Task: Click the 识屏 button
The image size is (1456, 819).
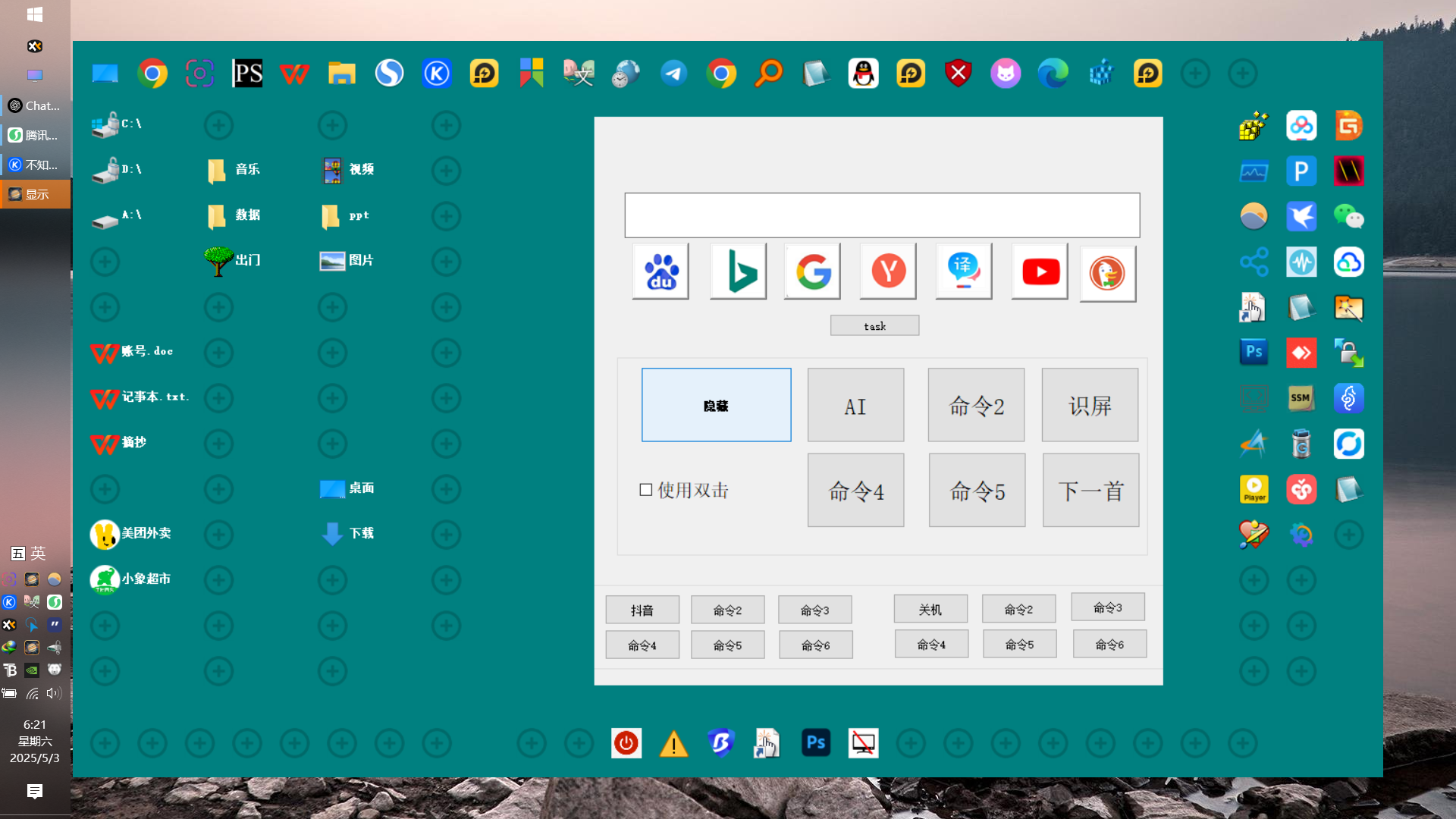Action: (x=1090, y=406)
